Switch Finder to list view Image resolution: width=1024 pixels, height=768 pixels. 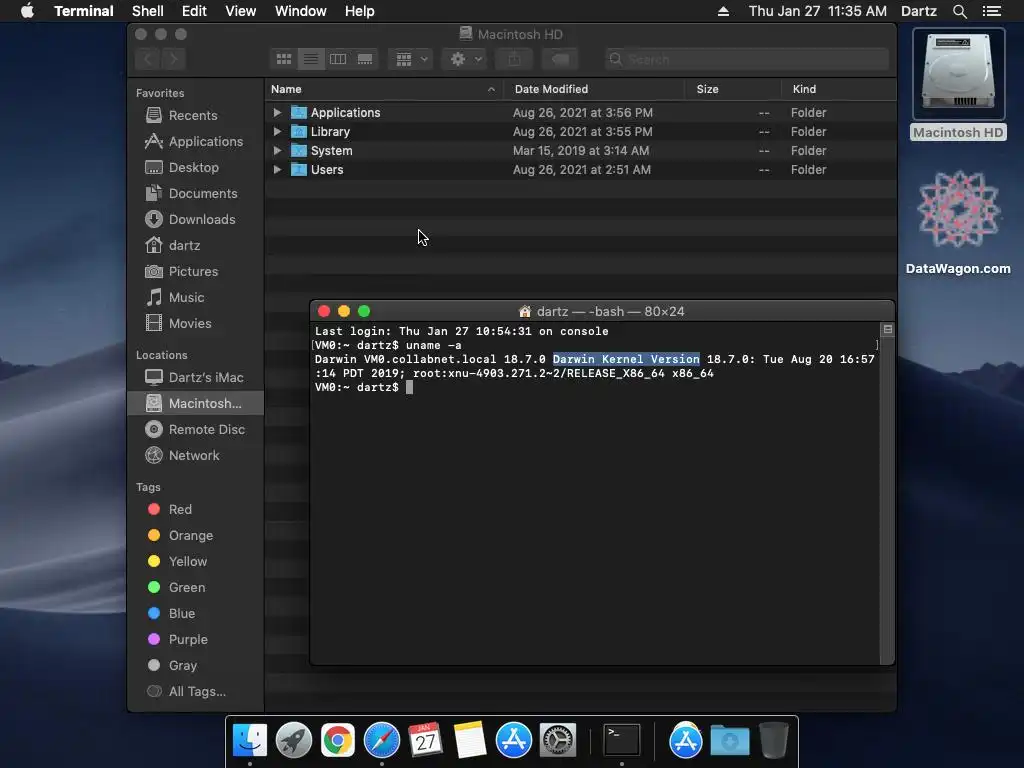click(311, 59)
